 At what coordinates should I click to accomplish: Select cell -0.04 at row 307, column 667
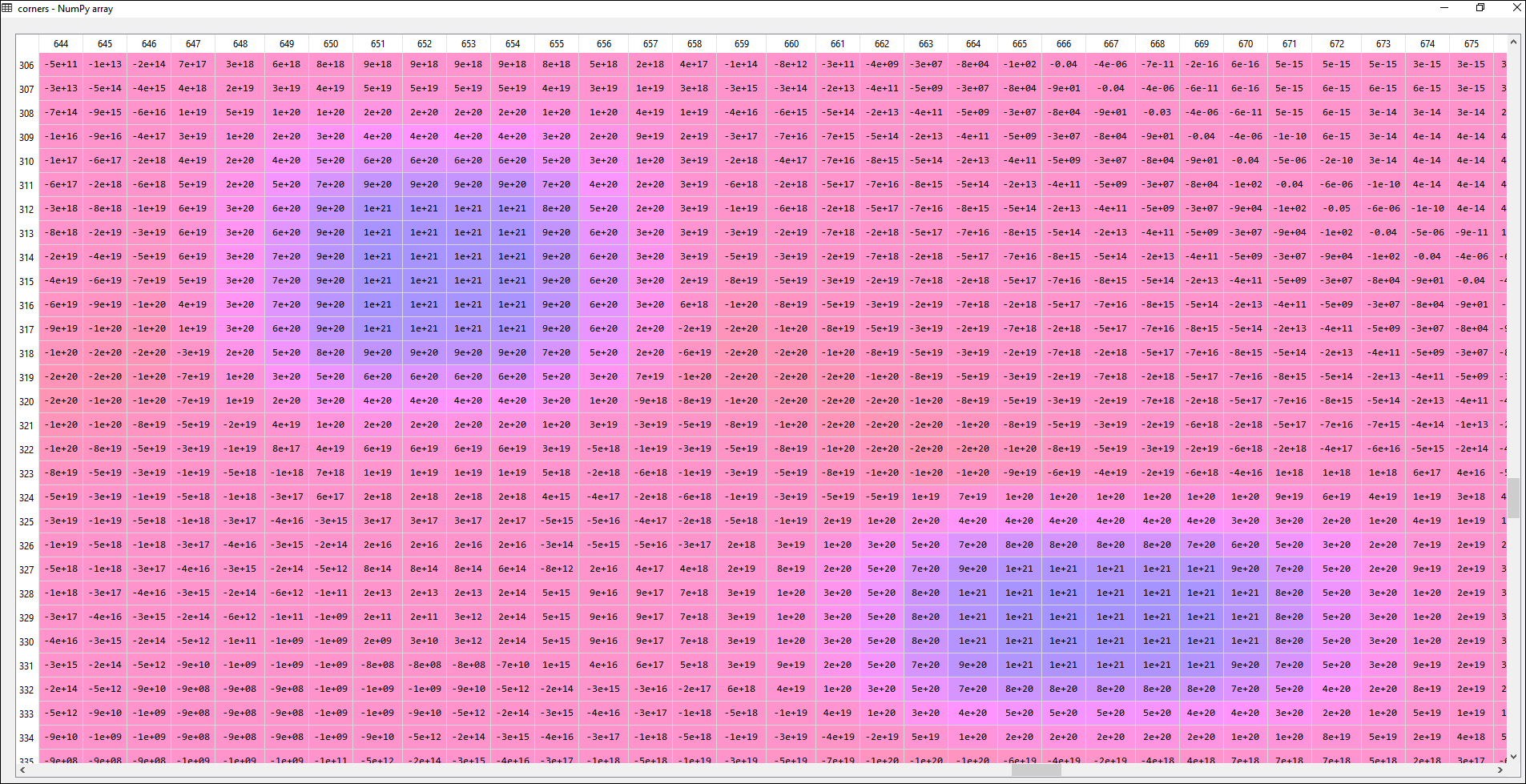[1111, 88]
